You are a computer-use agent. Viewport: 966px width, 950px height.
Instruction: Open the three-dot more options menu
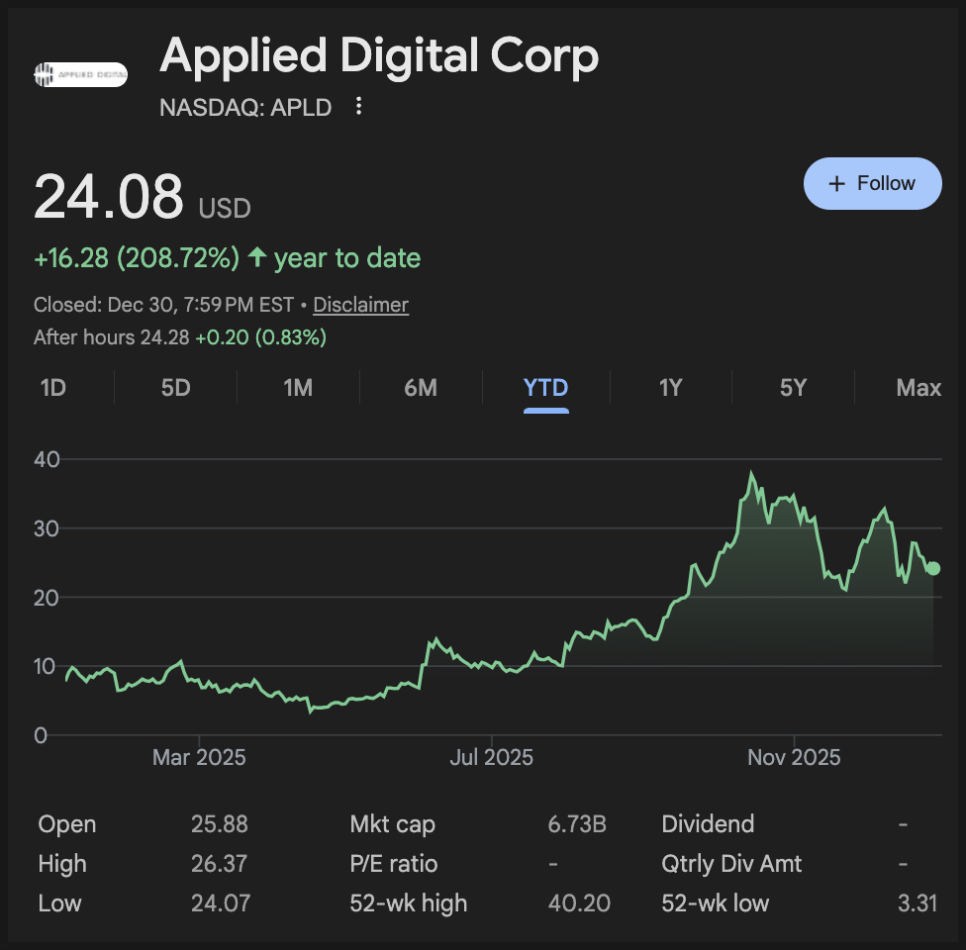click(359, 107)
